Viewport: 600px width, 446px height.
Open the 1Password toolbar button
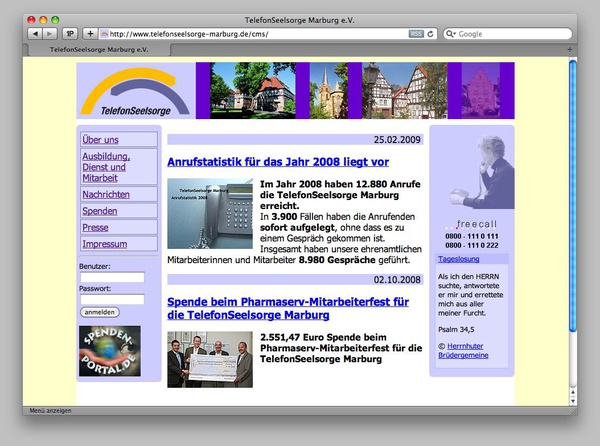click(x=70, y=34)
